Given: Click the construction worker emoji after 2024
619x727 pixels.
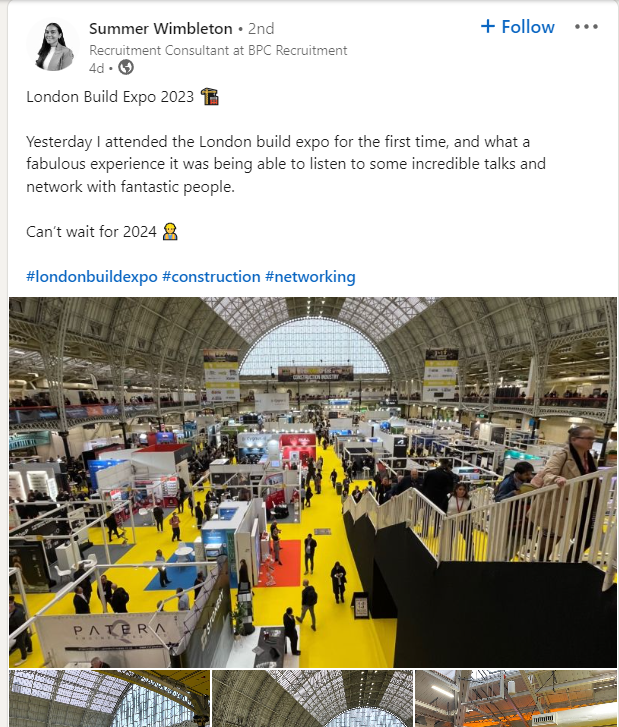Looking at the screenshot, I should point(170,232).
